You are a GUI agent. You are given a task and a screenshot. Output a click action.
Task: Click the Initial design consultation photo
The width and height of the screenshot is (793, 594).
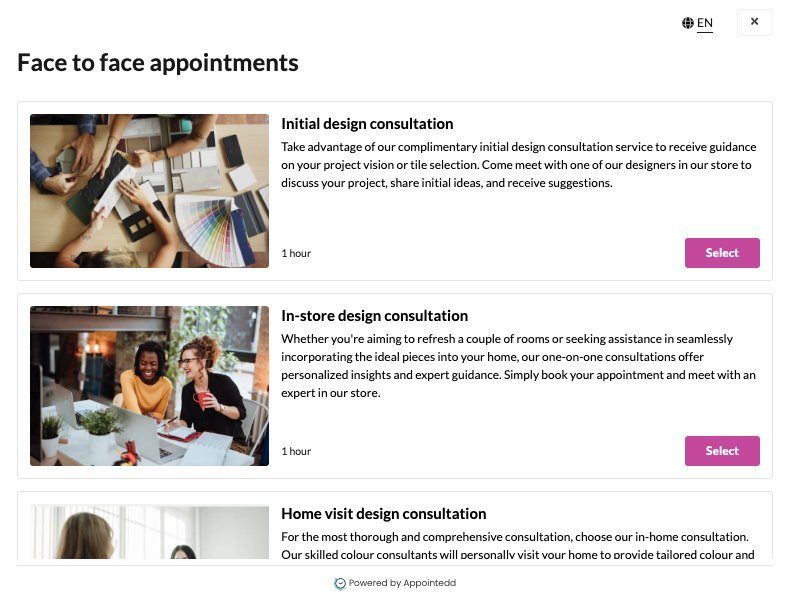click(x=149, y=190)
